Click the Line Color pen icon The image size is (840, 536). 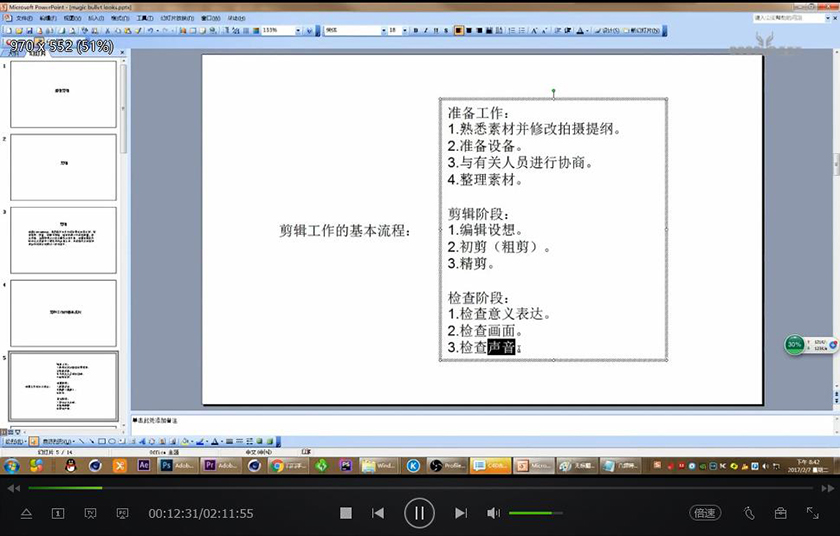pos(200,441)
